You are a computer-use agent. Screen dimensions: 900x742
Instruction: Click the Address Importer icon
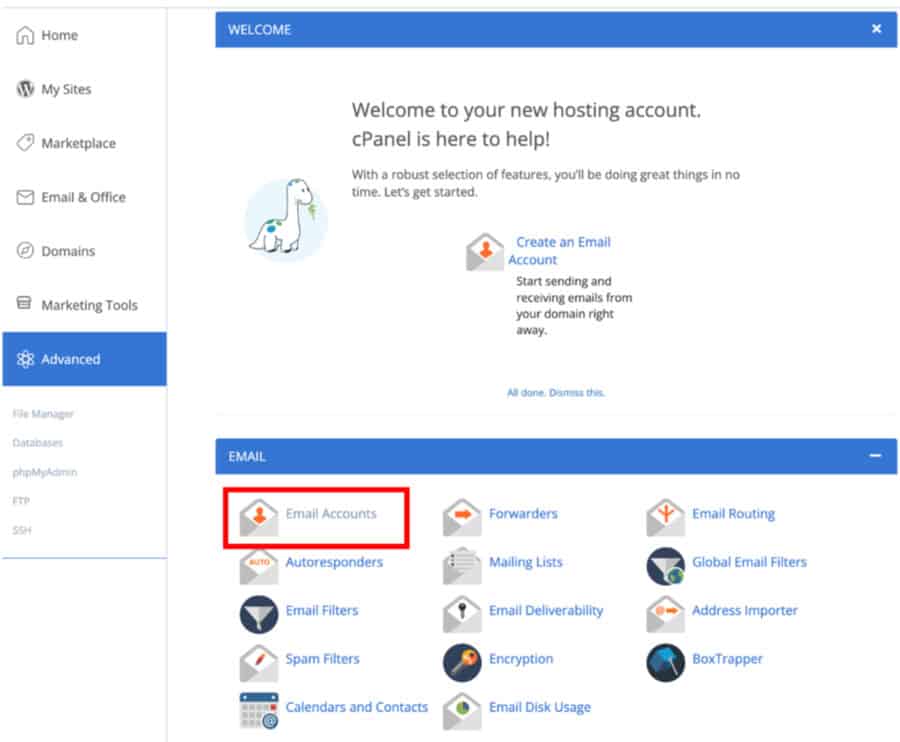(x=665, y=615)
